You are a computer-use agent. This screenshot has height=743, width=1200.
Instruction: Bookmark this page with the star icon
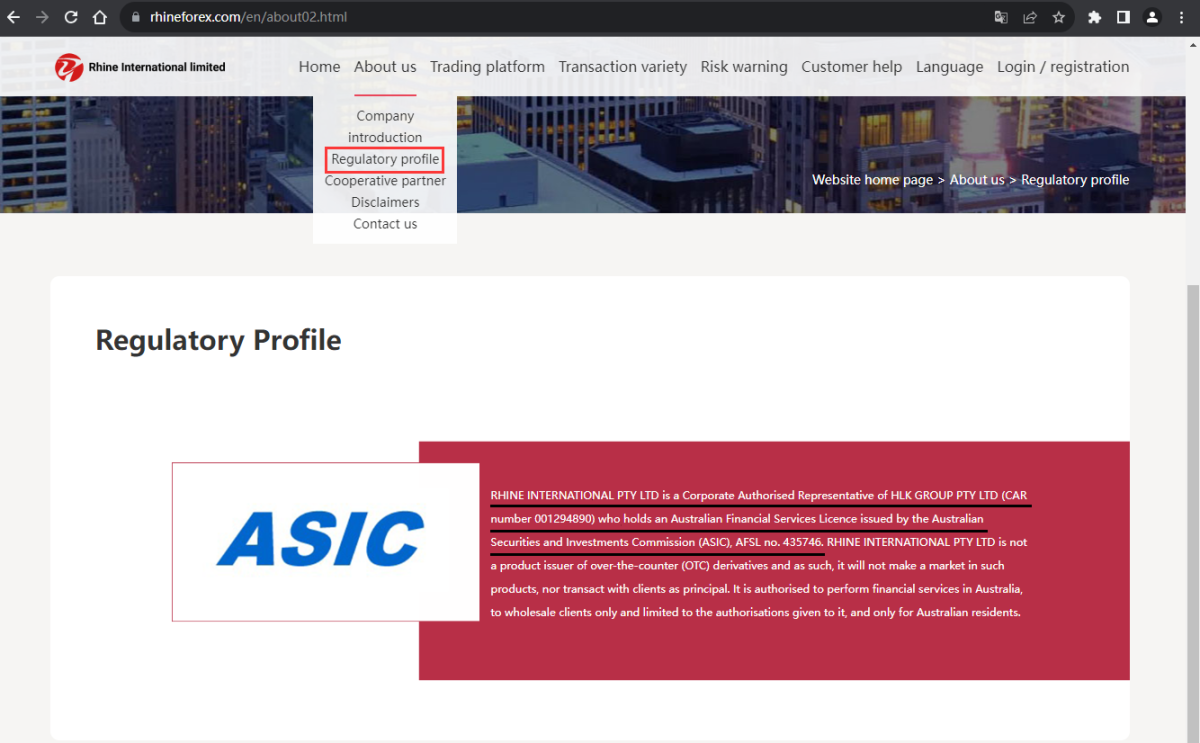pos(1058,17)
